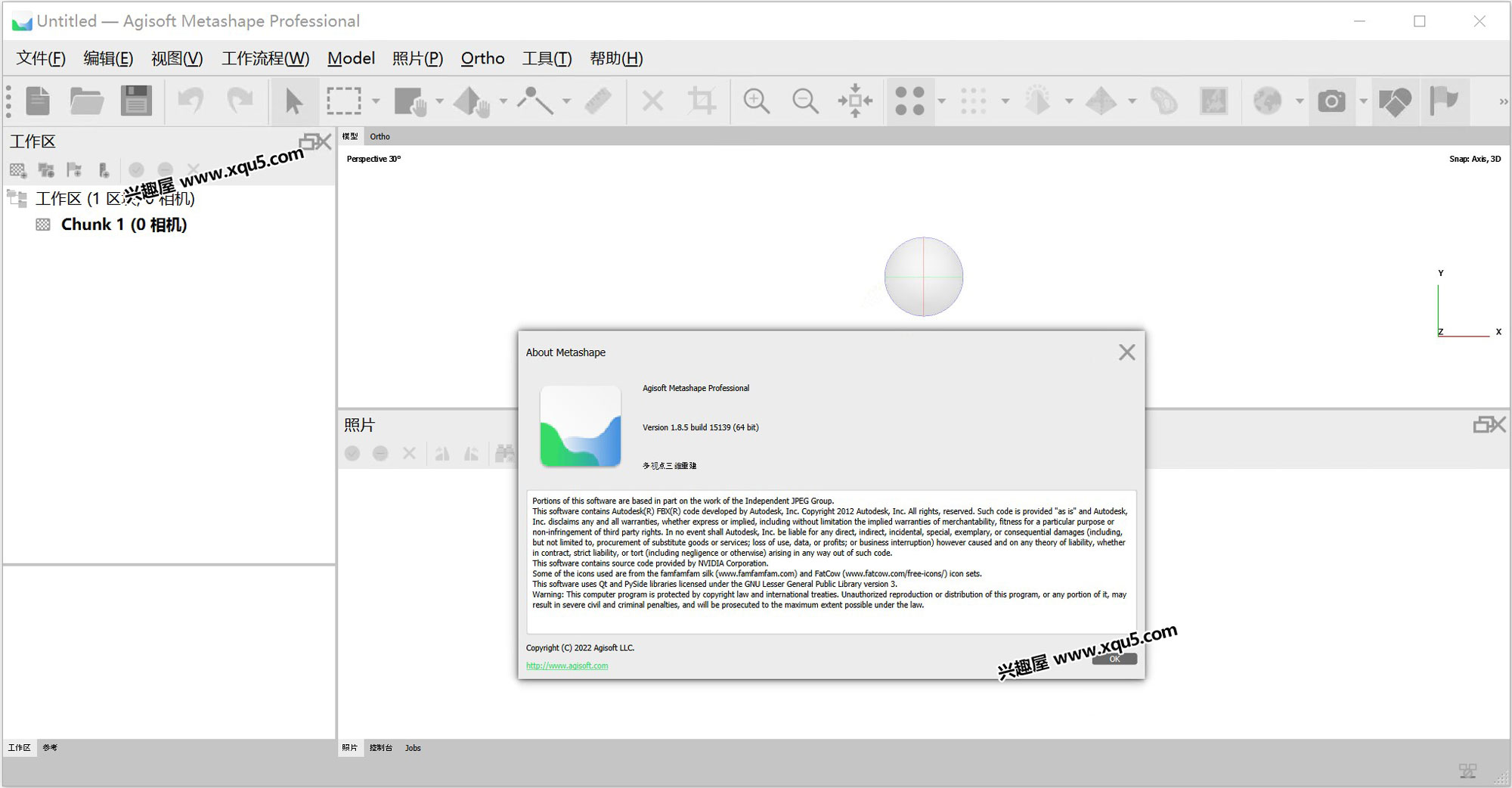Show shaded model view icon
The image size is (1512, 788).
1037,101
